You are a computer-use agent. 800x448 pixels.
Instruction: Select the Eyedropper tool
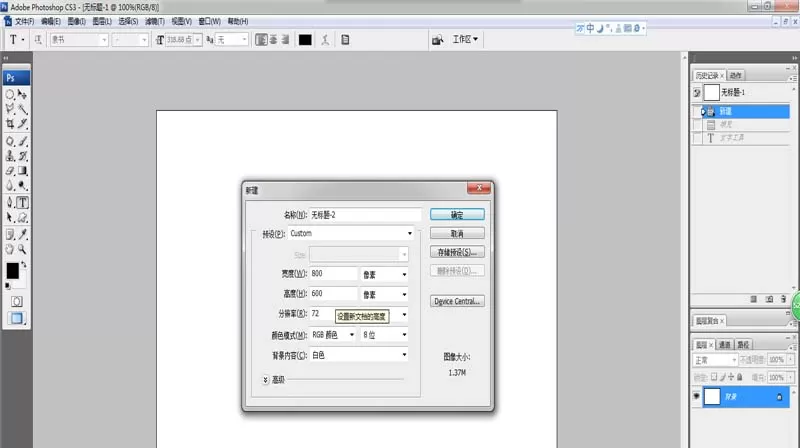click(22, 235)
